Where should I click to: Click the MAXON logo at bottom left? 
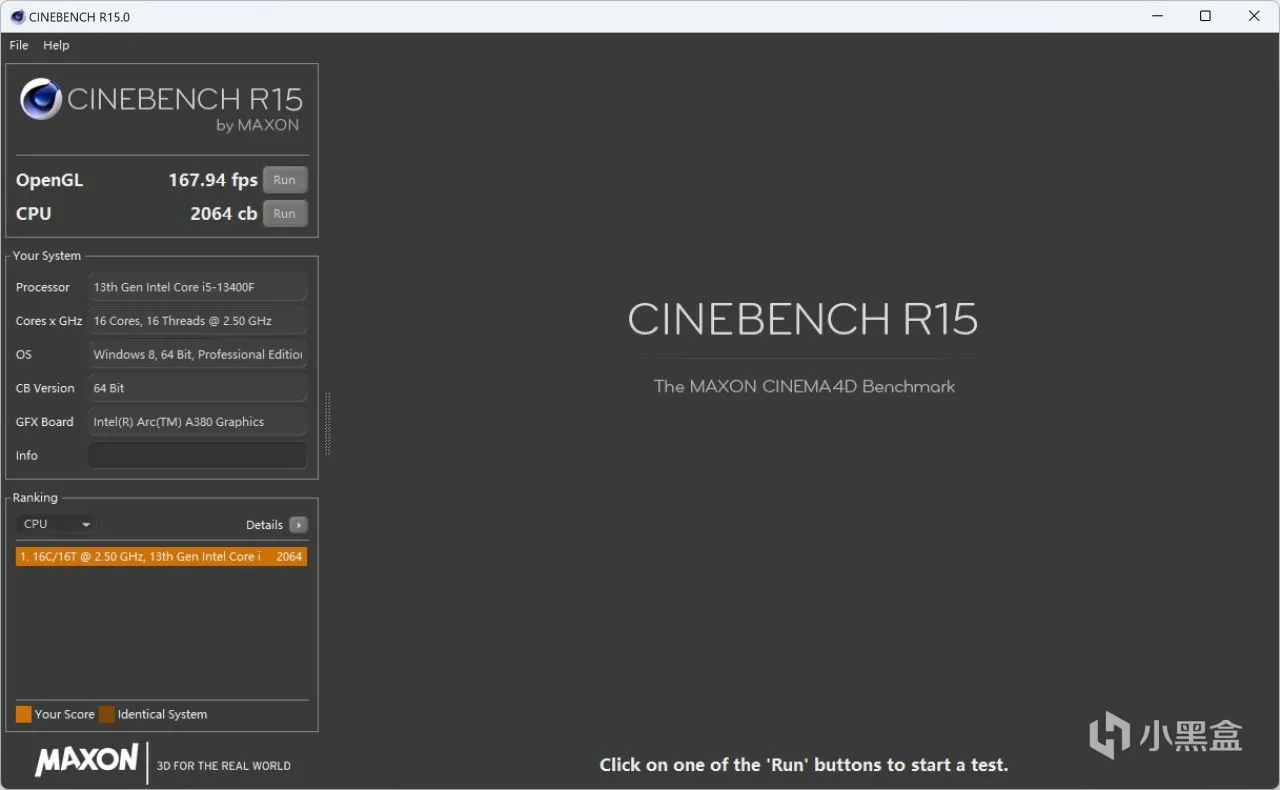(87, 760)
